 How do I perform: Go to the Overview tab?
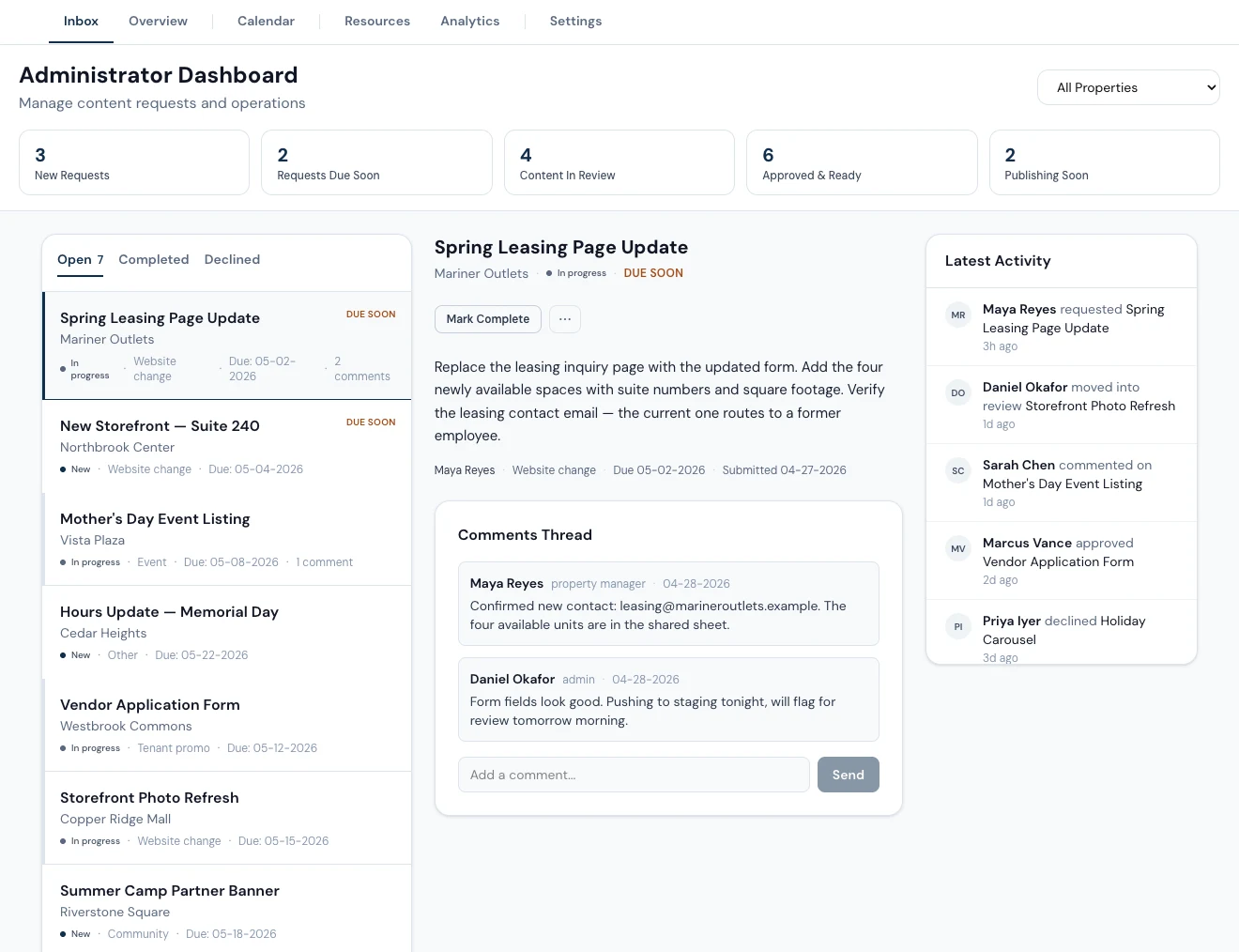click(158, 22)
